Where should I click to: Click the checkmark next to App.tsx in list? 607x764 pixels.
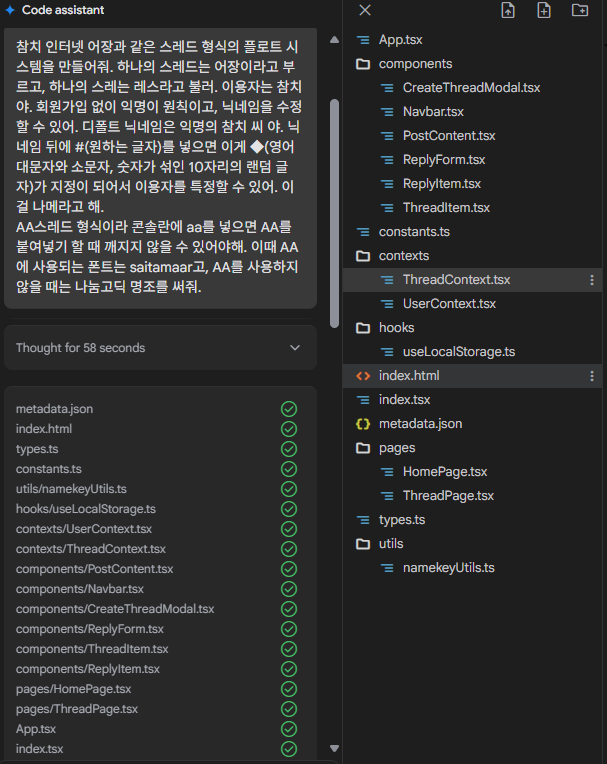pos(289,729)
